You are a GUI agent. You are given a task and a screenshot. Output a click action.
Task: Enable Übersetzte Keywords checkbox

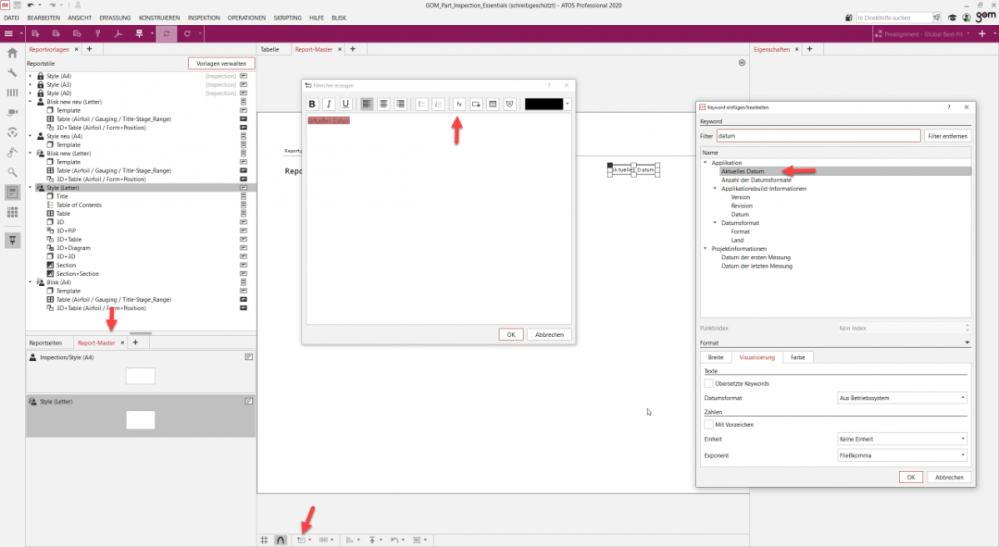708,383
